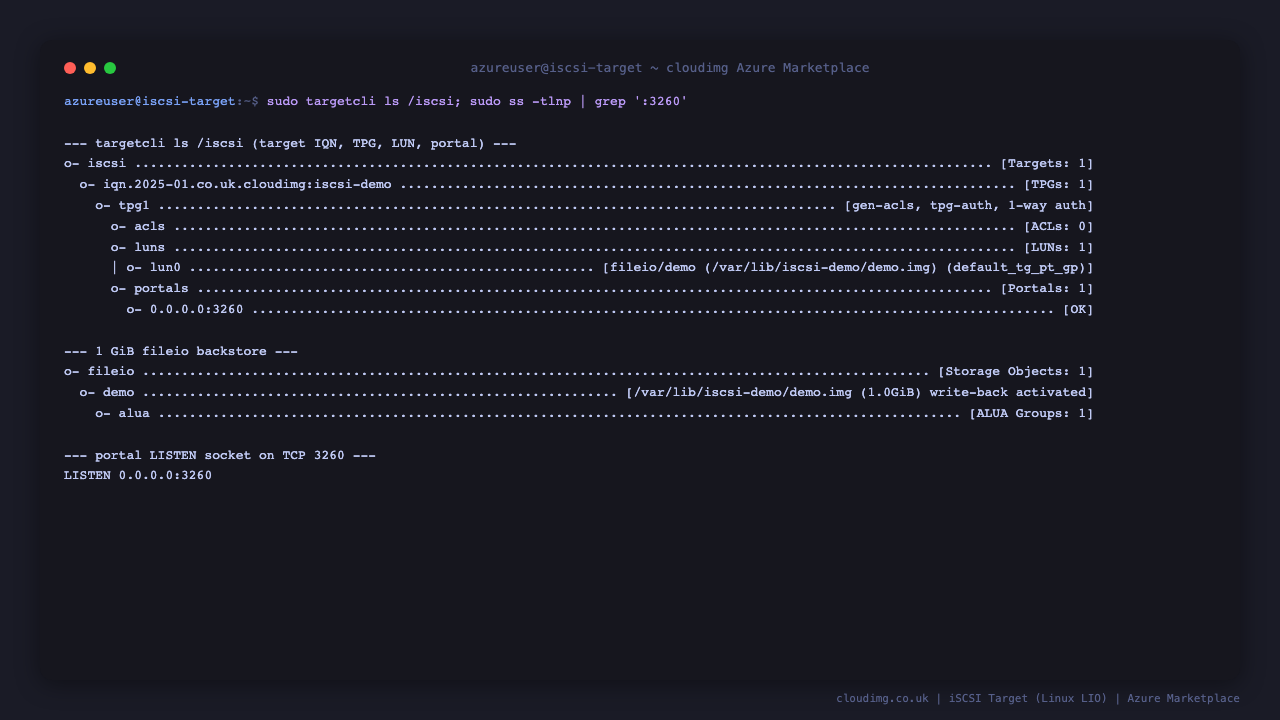1280x720 pixels.
Task: Click the '[LUNs: 1]' value
Action: (x=1059, y=247)
